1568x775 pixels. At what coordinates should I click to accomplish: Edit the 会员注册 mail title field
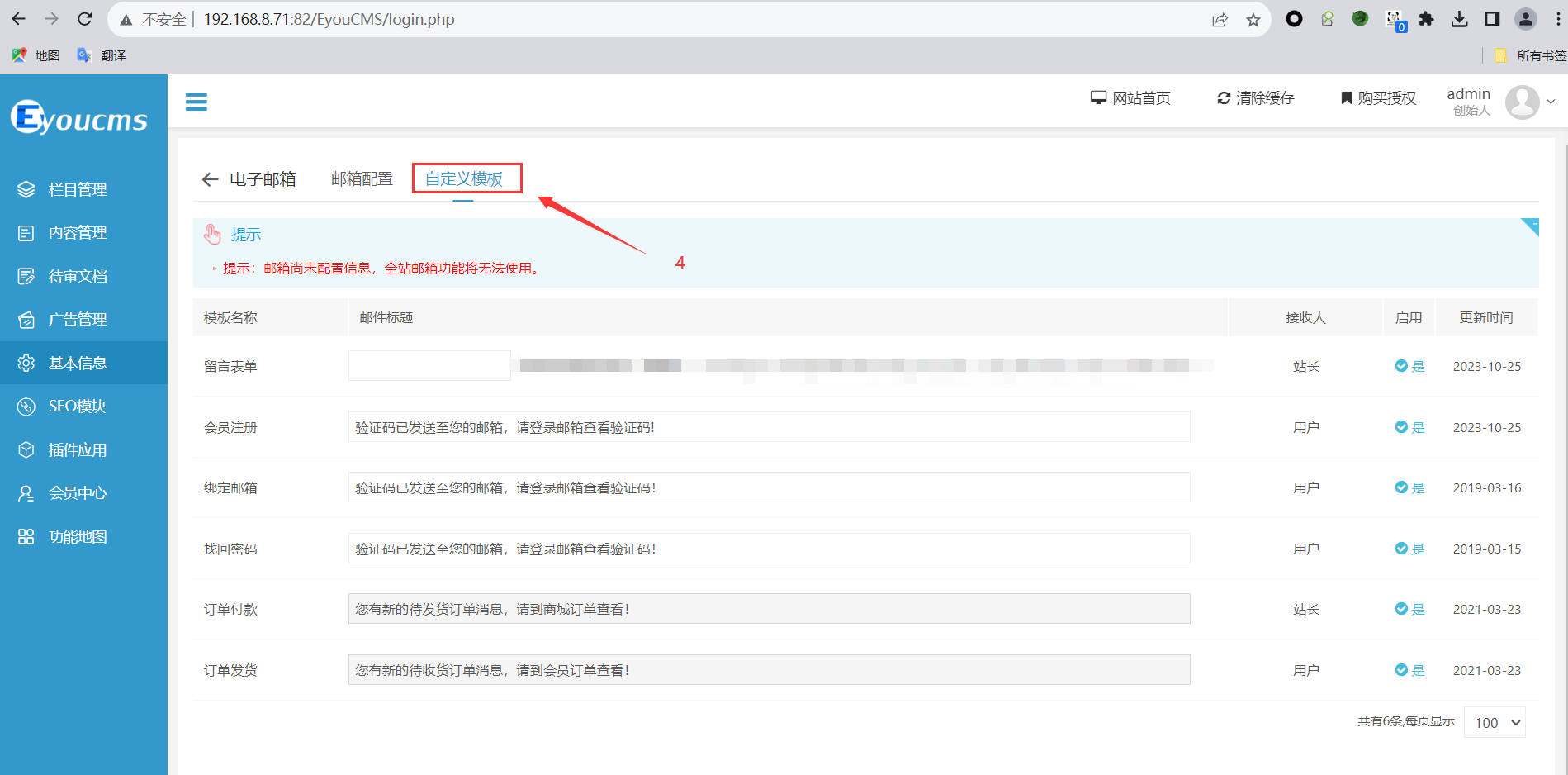(x=769, y=427)
